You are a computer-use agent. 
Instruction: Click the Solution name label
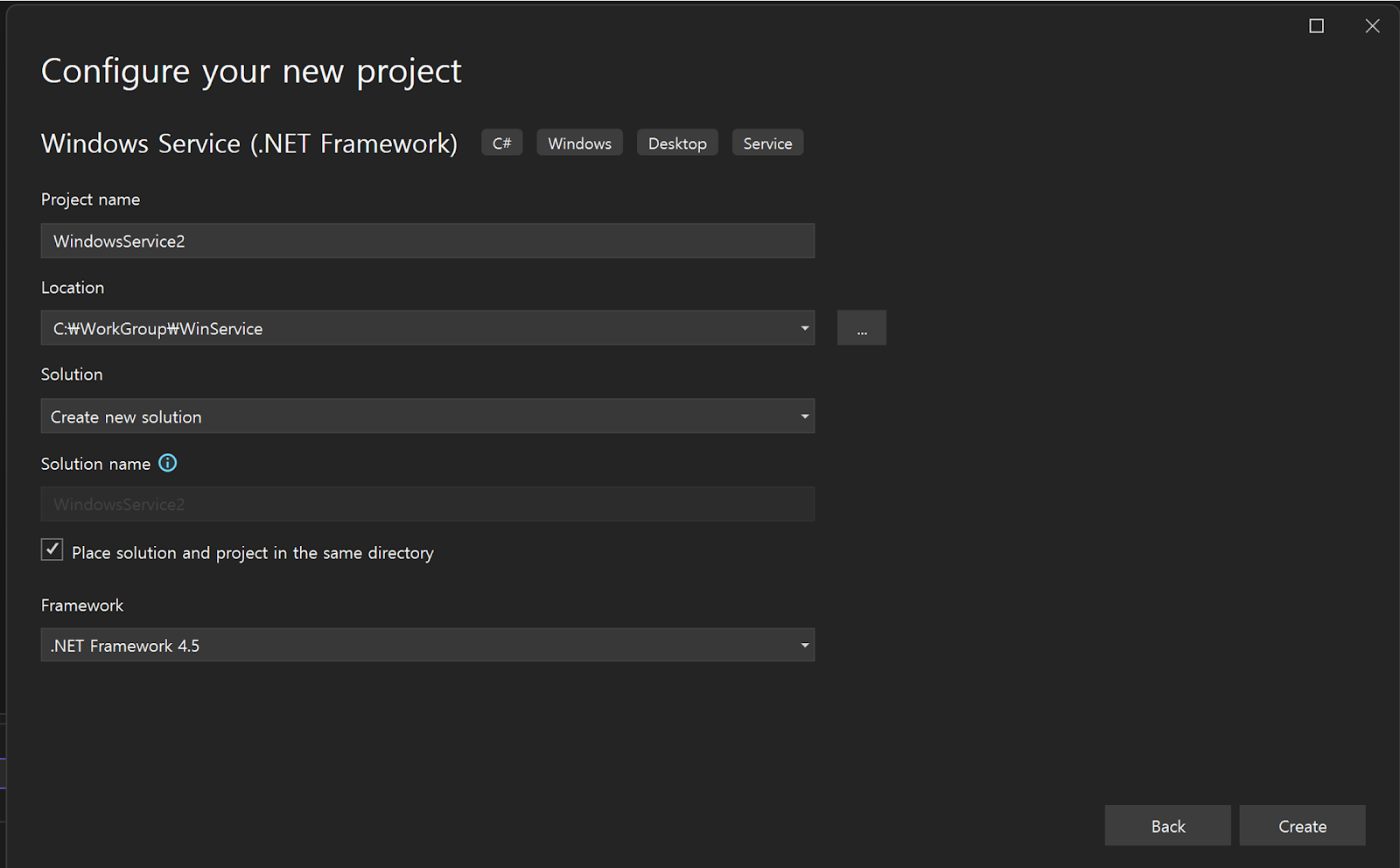95,465
